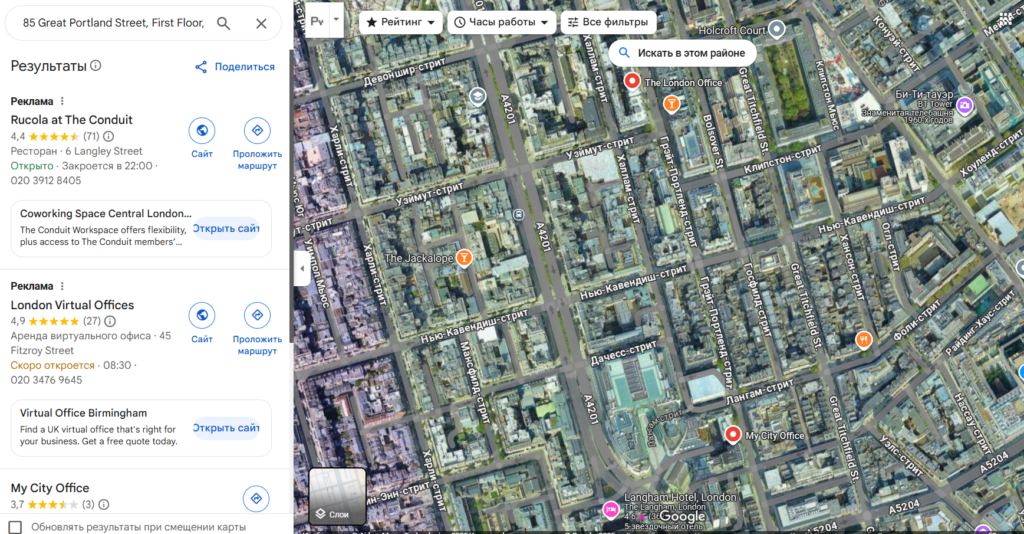Select The London Office red map pin
This screenshot has height=534, width=1024.
click(x=632, y=81)
